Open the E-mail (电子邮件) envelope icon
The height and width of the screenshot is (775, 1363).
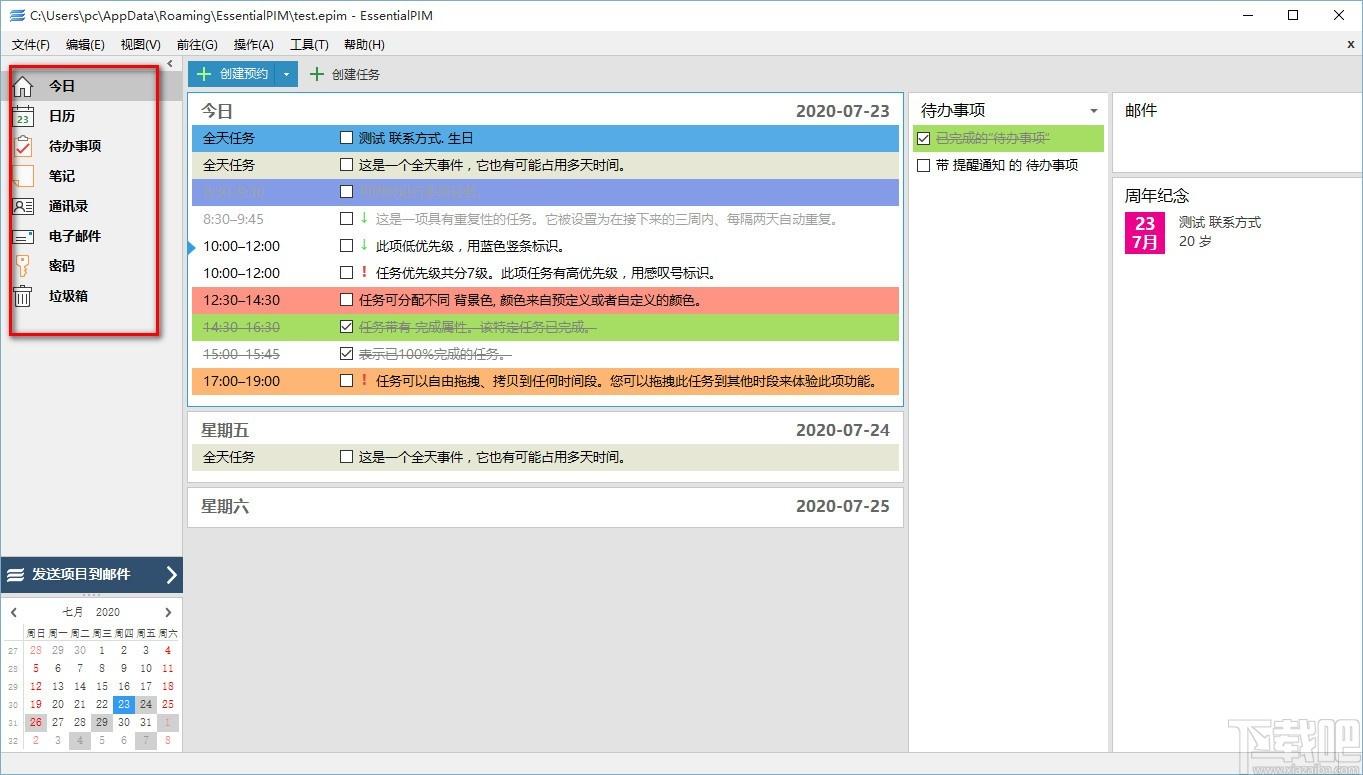(23, 236)
